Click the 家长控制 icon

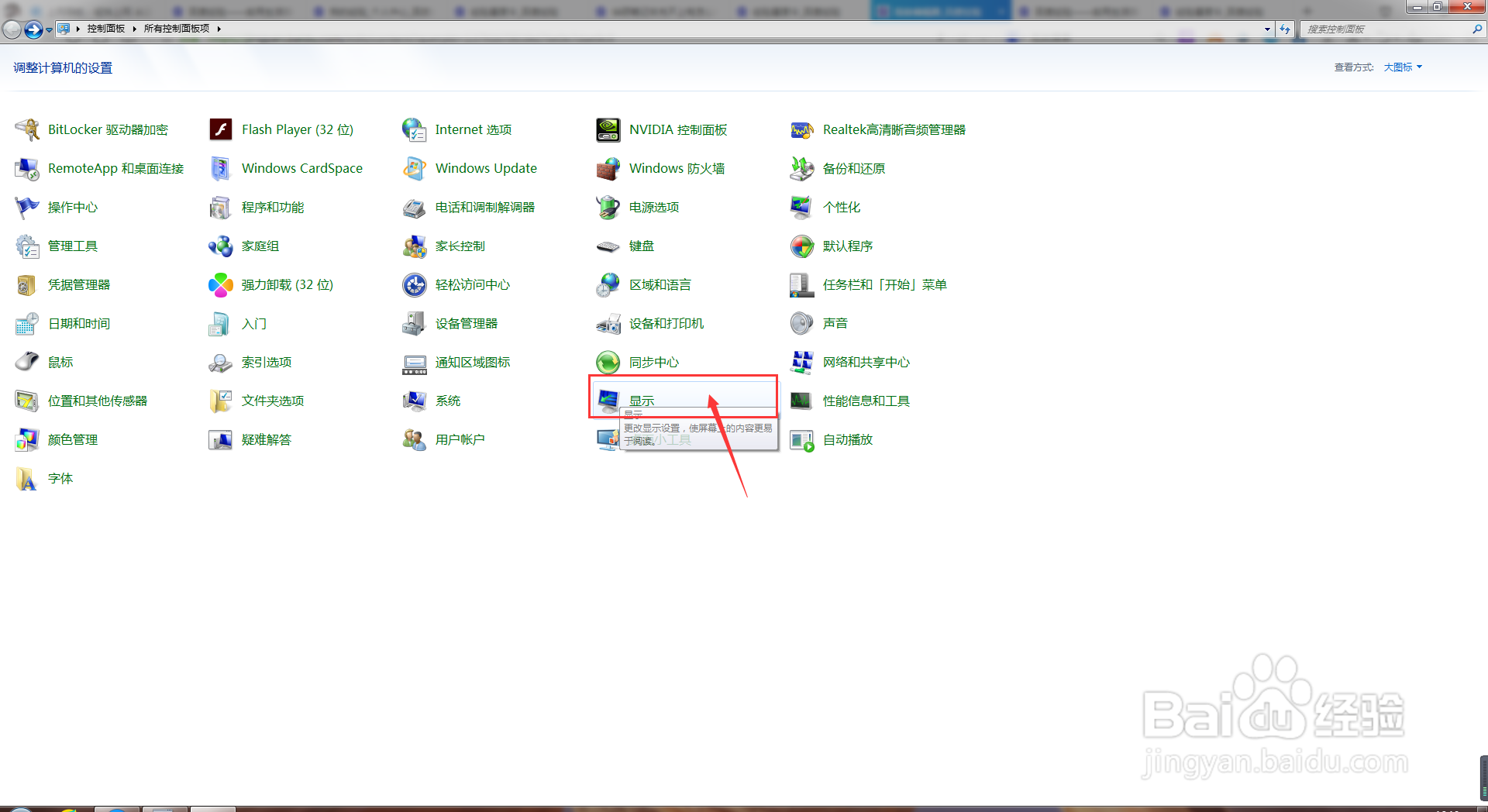pyautogui.click(x=415, y=246)
